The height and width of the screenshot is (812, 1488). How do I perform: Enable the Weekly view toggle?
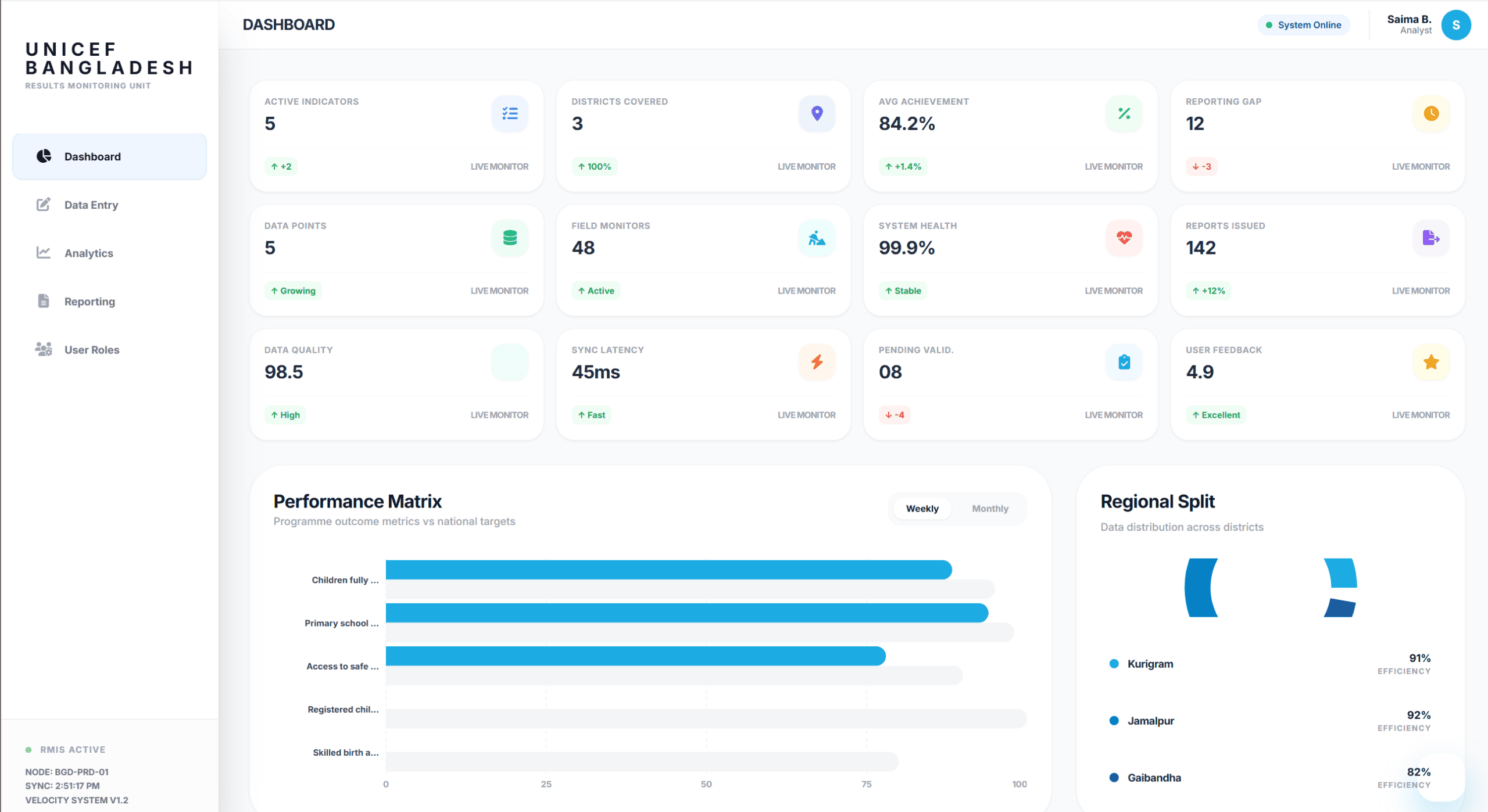pos(922,508)
